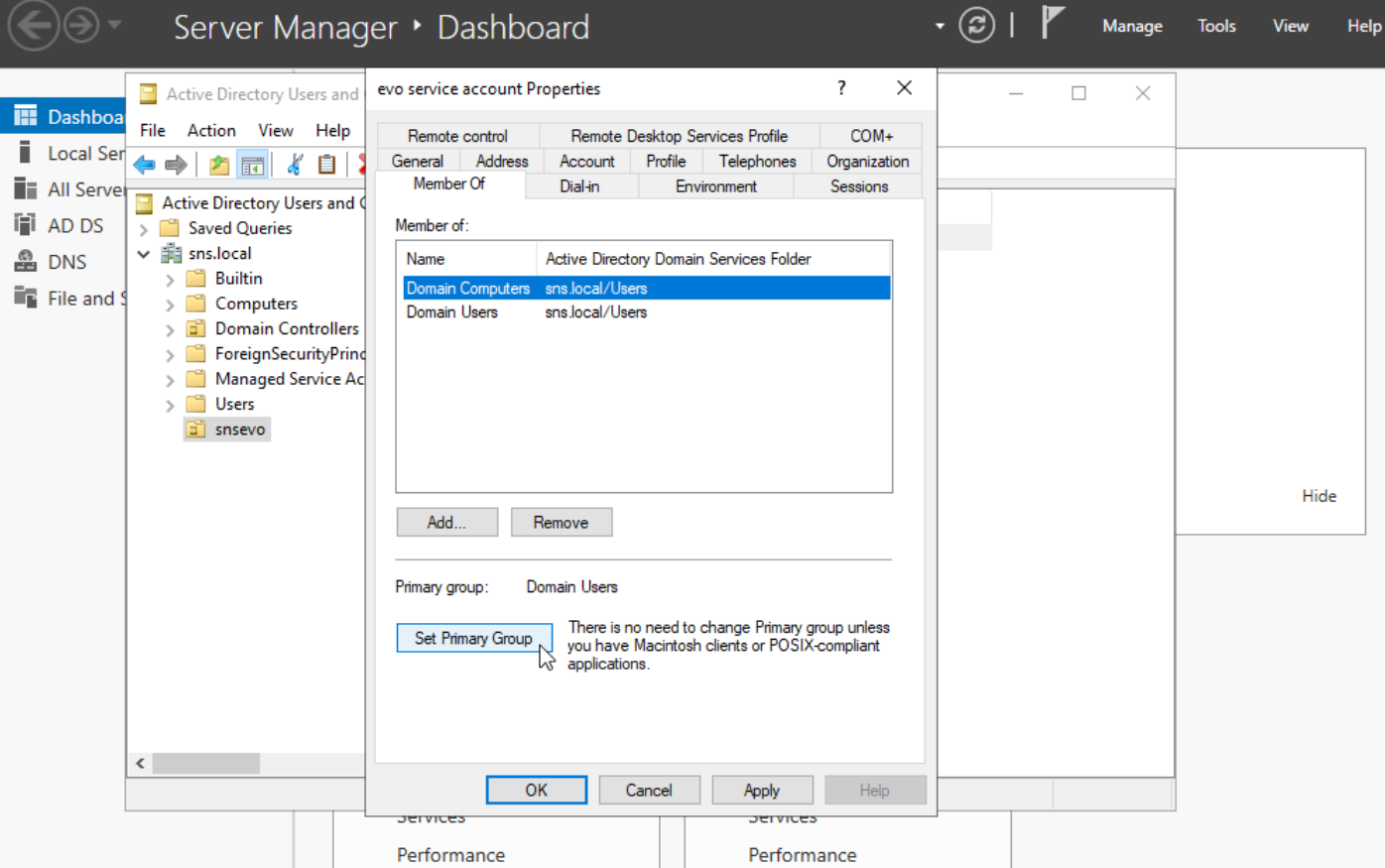
Task: Click the snsevo OU icon
Action: coord(196,430)
